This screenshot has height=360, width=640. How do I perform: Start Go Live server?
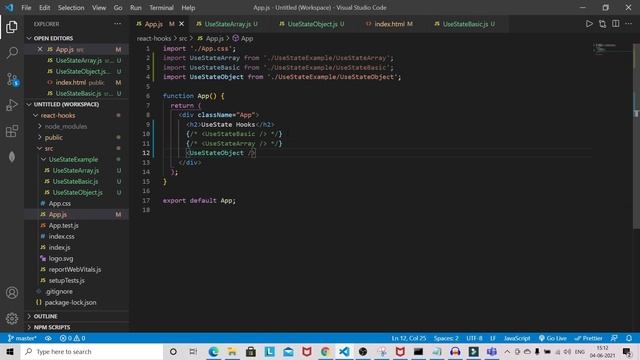click(x=553, y=338)
